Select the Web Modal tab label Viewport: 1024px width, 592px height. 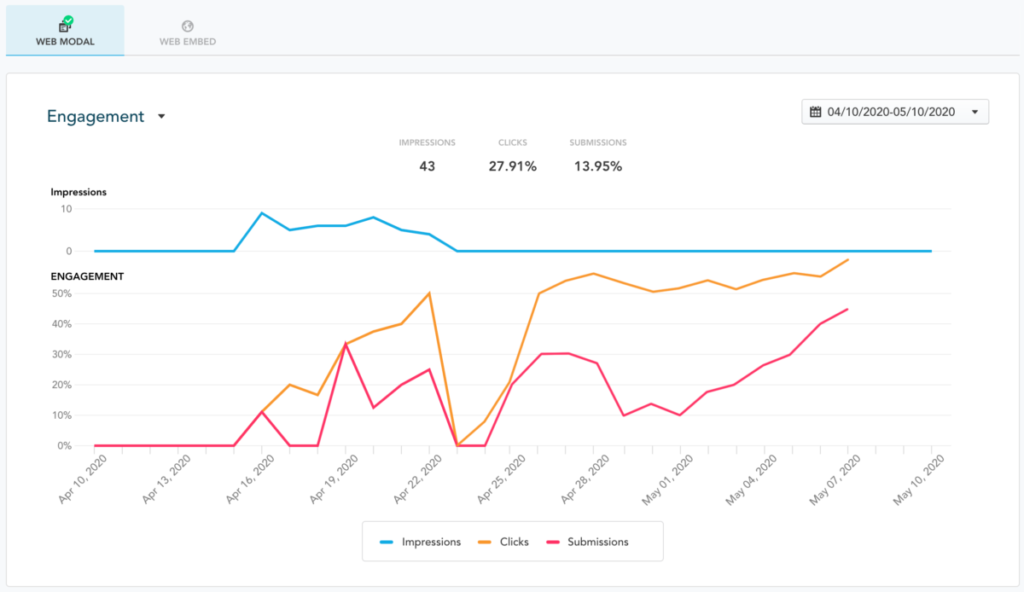pos(65,42)
